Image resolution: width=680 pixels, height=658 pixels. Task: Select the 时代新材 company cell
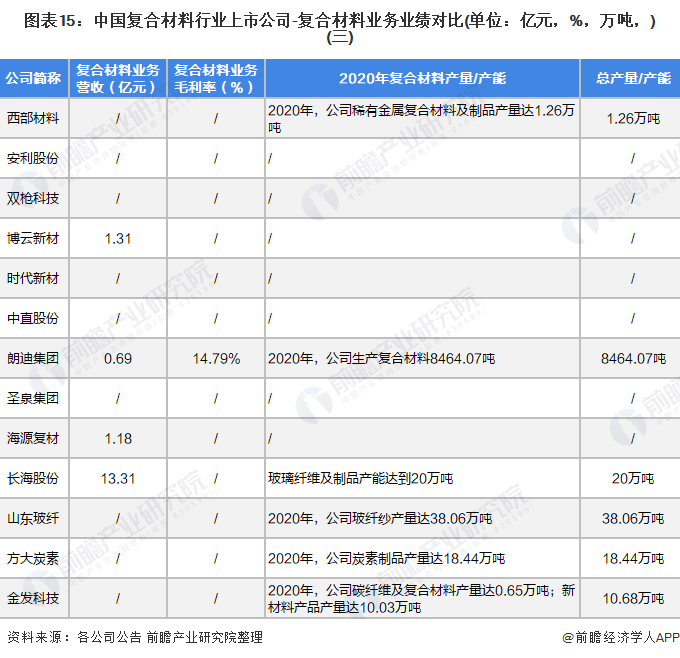tap(33, 278)
